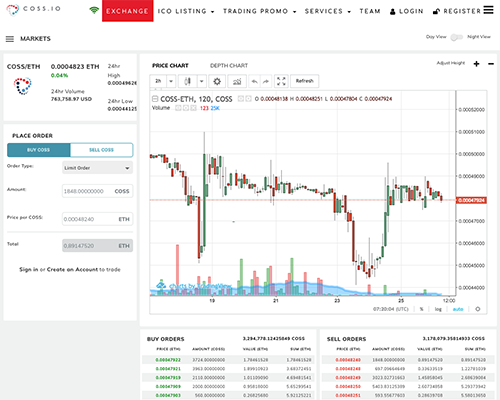This screenshot has width=500, height=400.
Task: Open the Limit Order type dropdown
Action: tap(97, 168)
